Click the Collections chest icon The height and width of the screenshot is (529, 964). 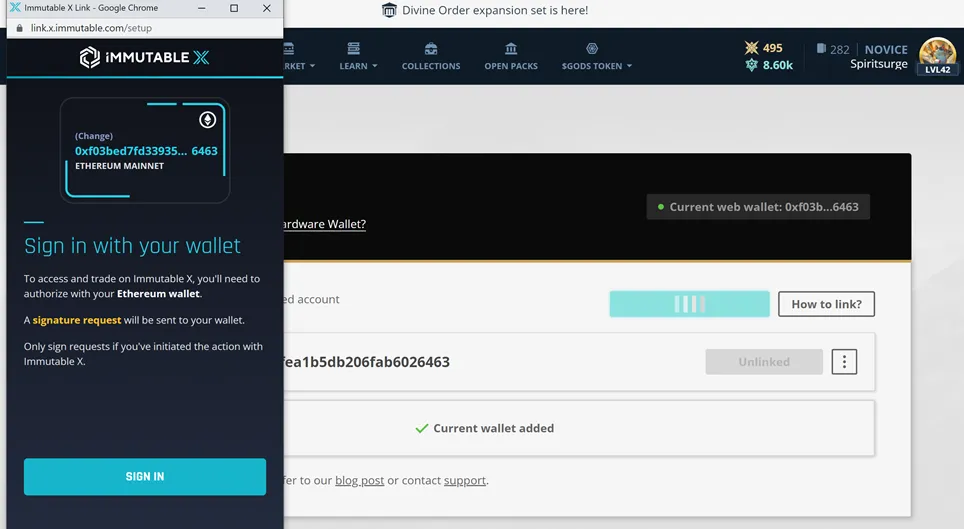tap(431, 48)
